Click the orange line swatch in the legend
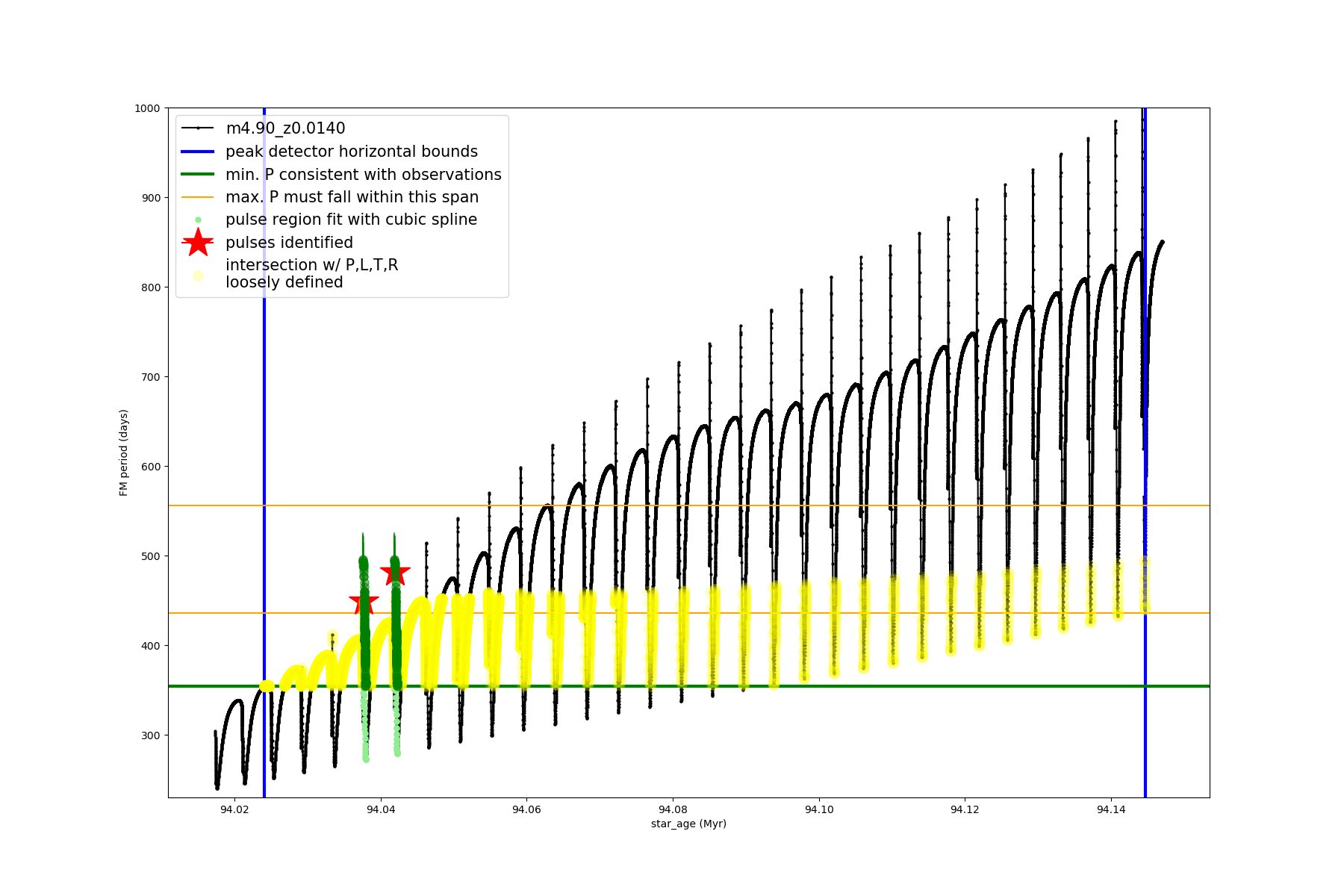The width and height of the screenshot is (1344, 896). tap(198, 197)
